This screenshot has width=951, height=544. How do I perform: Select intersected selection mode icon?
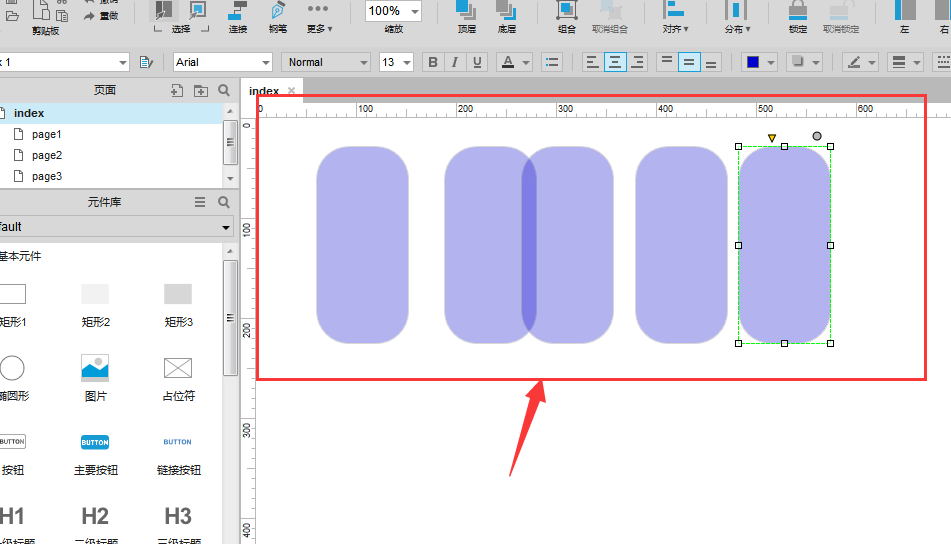(x=163, y=10)
